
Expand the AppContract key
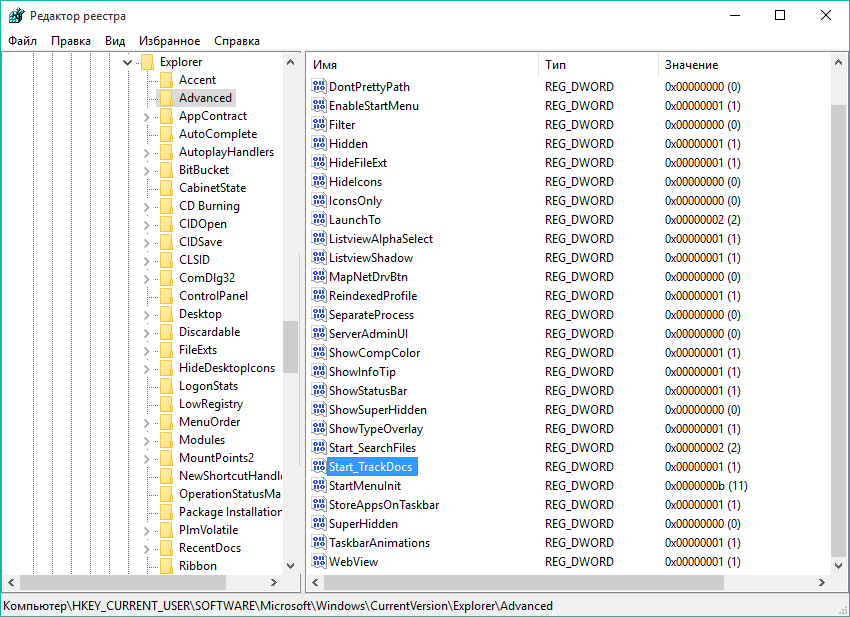coord(146,116)
